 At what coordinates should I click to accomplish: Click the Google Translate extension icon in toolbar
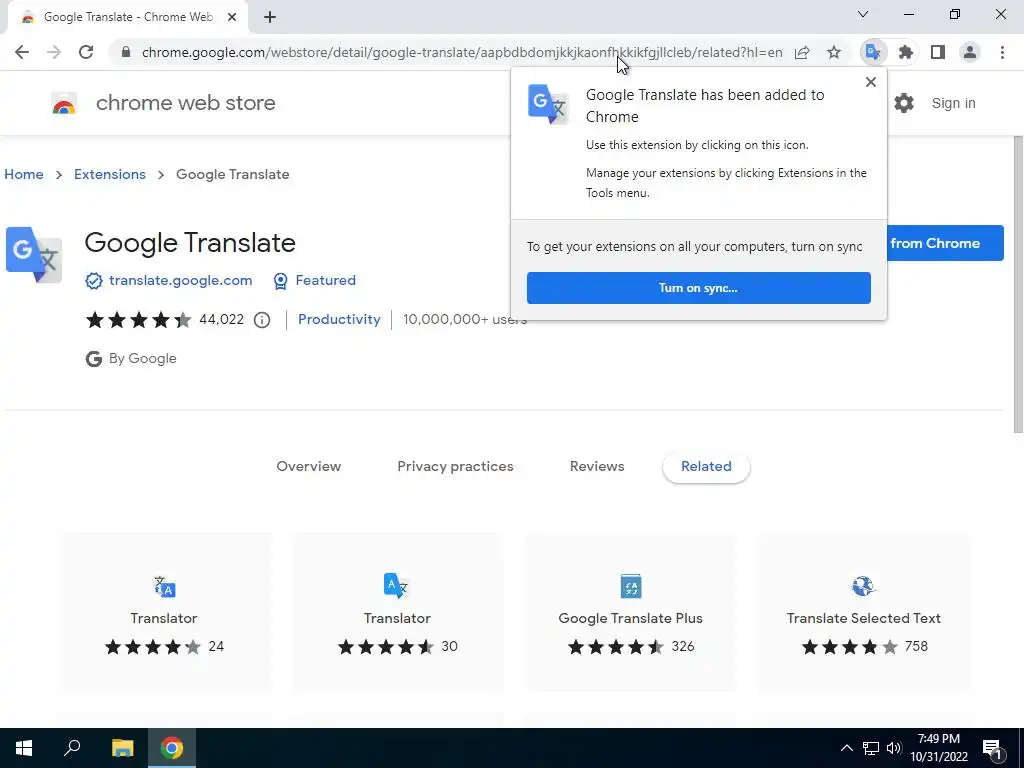[873, 52]
